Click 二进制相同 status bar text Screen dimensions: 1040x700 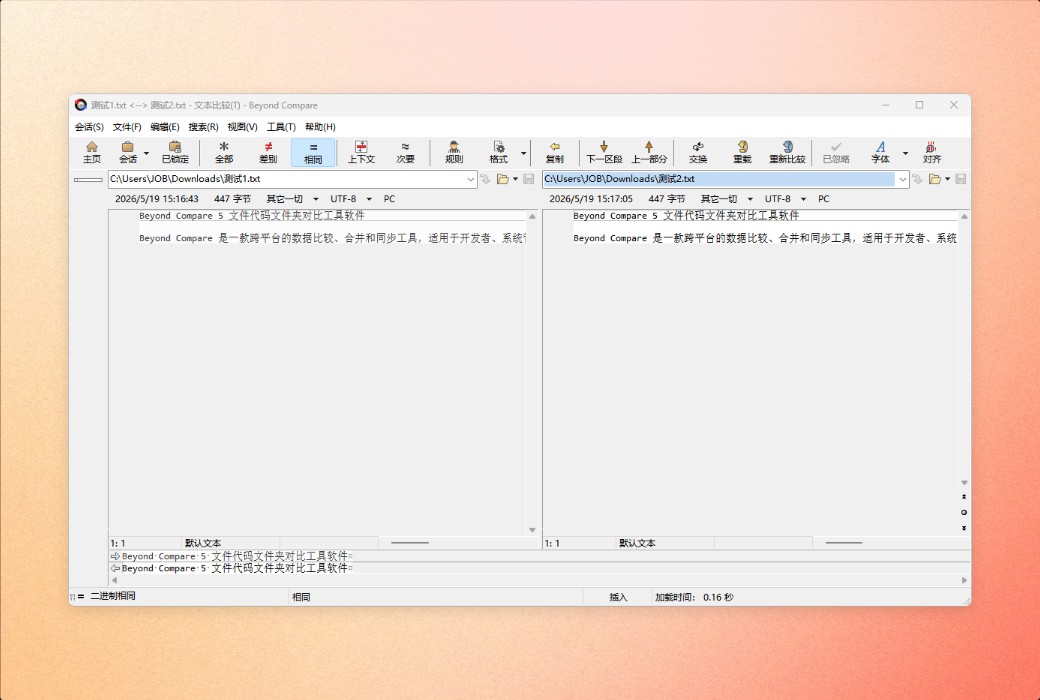click(113, 596)
